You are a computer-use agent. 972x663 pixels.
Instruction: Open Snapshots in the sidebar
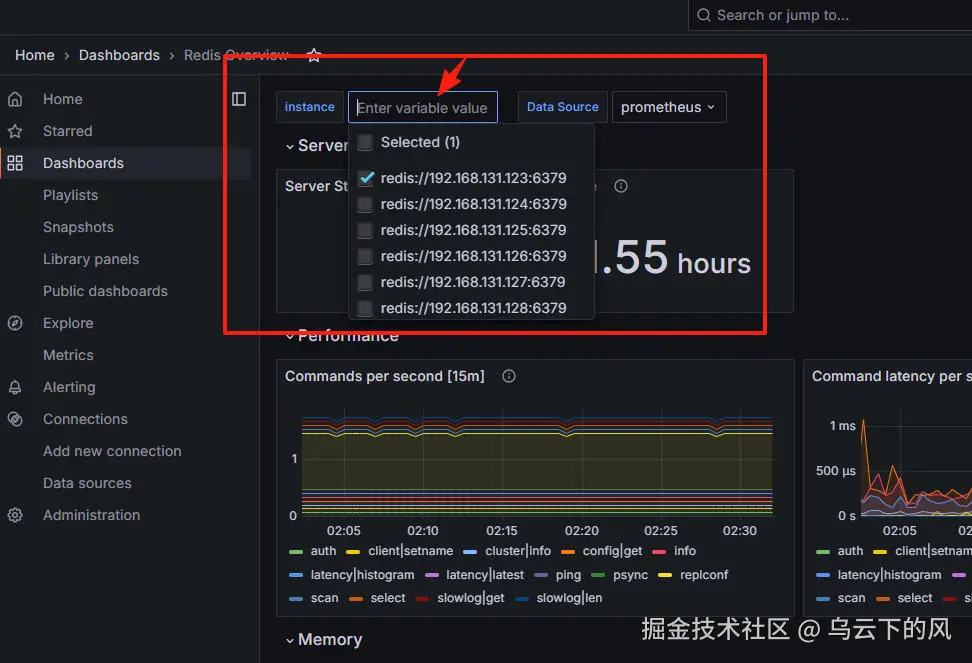(78, 227)
